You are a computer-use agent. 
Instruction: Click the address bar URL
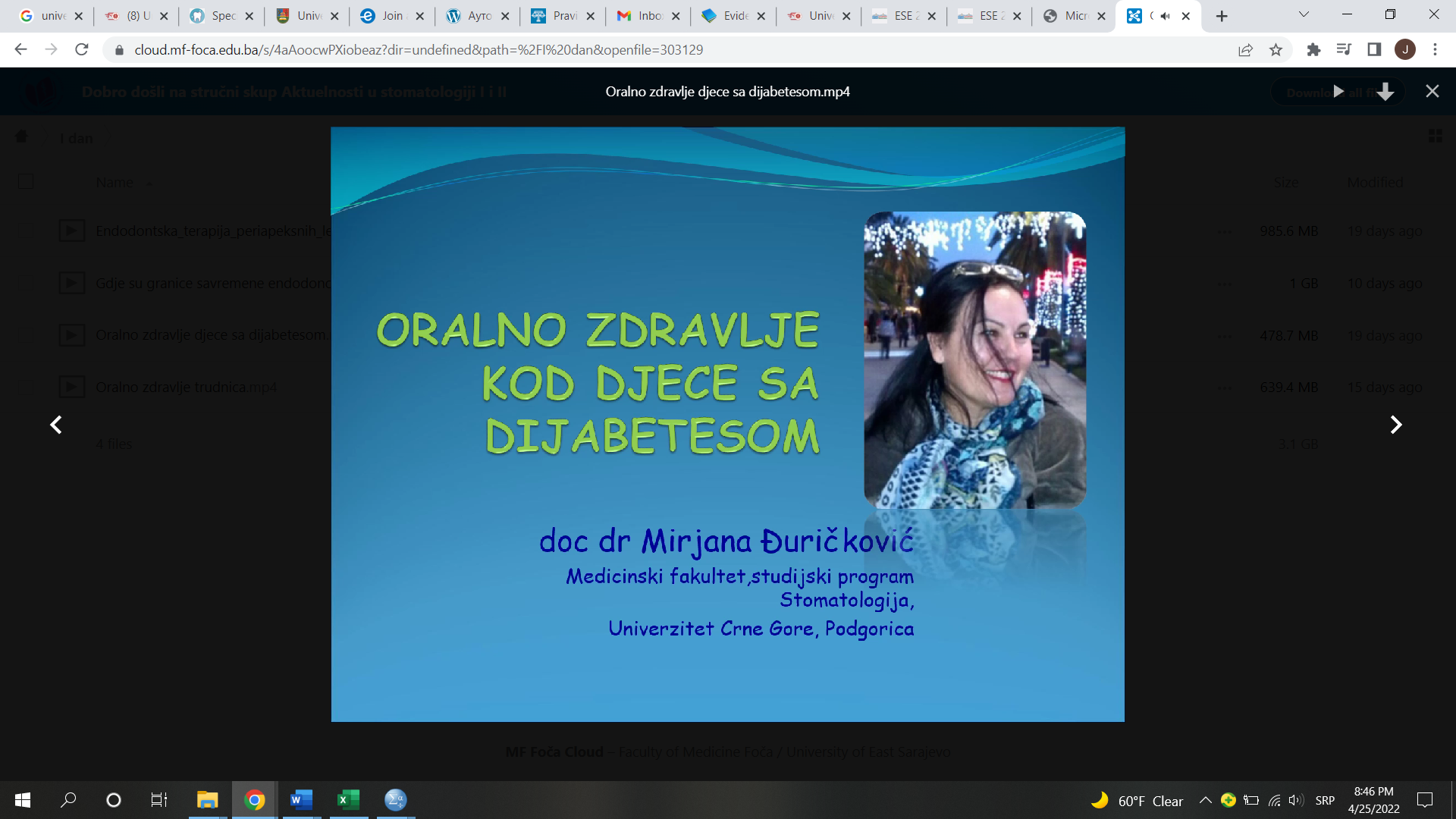pyautogui.click(x=419, y=49)
